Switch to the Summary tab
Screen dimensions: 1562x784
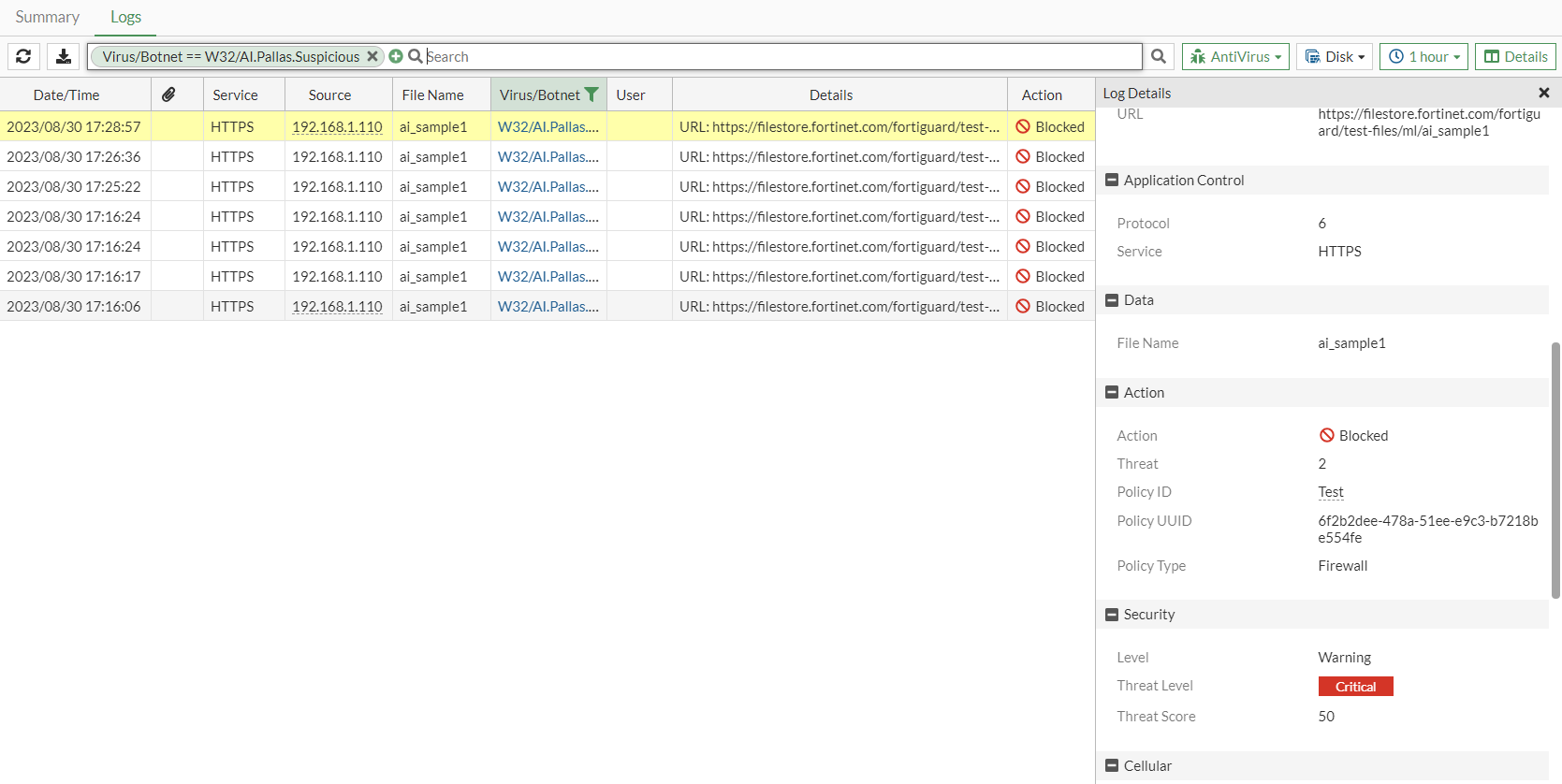[47, 17]
